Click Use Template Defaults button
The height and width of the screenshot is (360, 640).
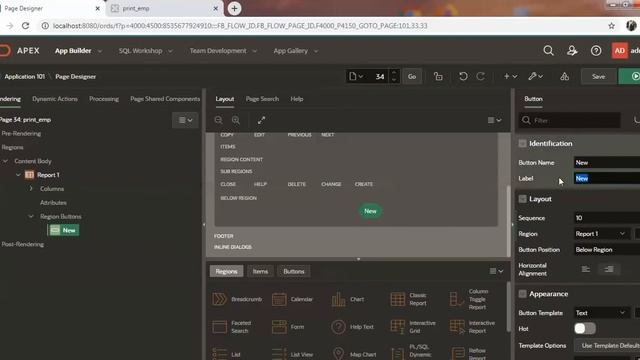pos(608,346)
